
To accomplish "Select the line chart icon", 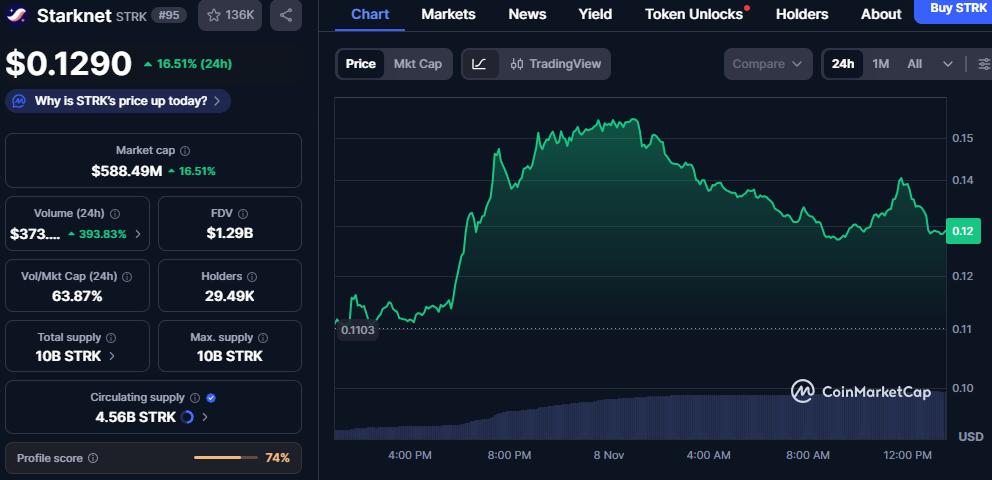I will 479,64.
